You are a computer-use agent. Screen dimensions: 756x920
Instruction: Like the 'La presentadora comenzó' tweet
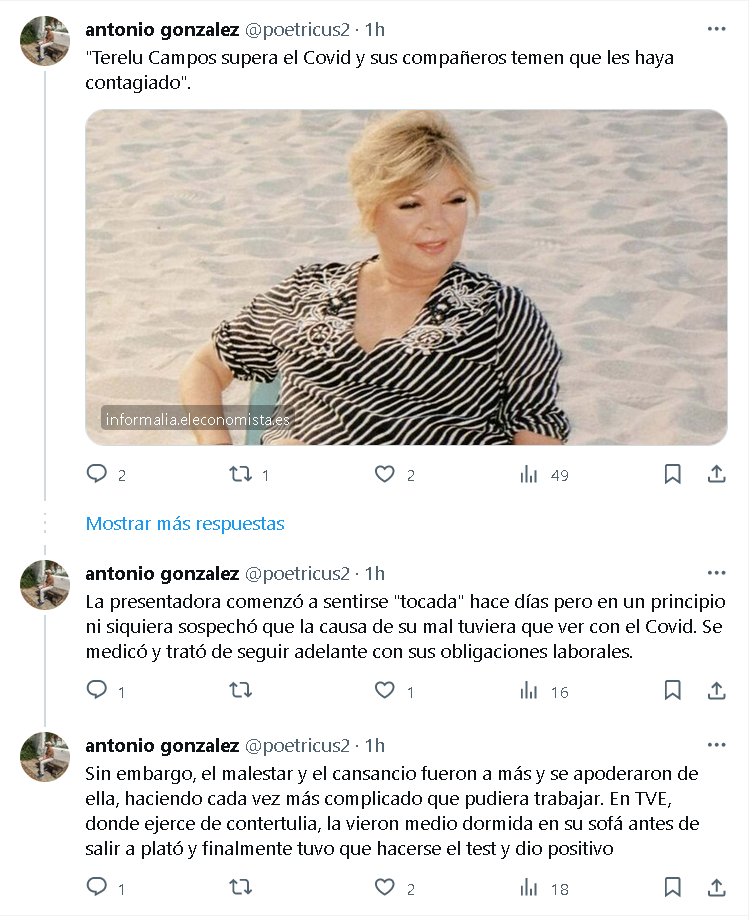click(x=385, y=690)
